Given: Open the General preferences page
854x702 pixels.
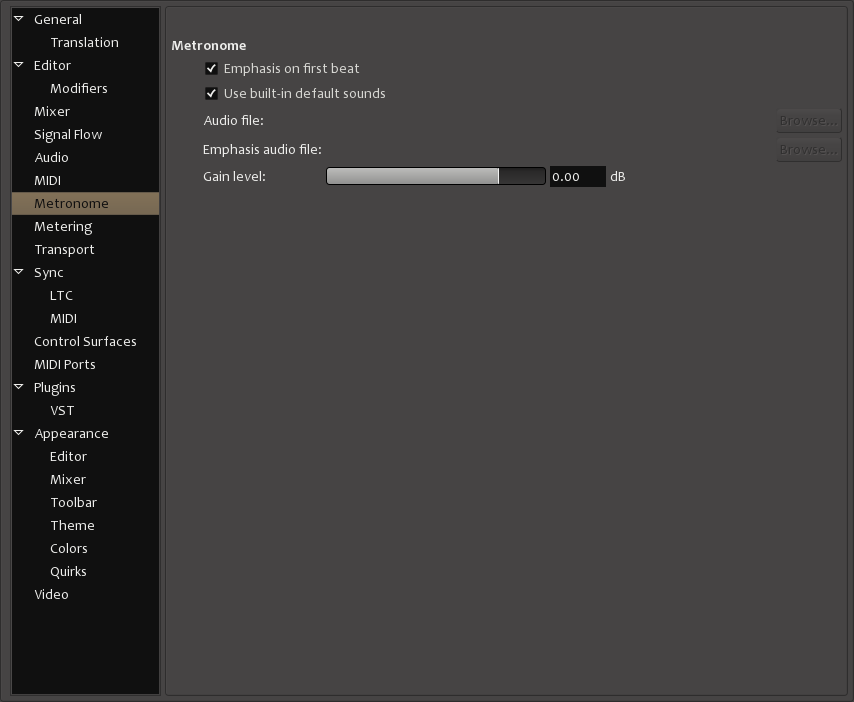Looking at the screenshot, I should tap(58, 20).
